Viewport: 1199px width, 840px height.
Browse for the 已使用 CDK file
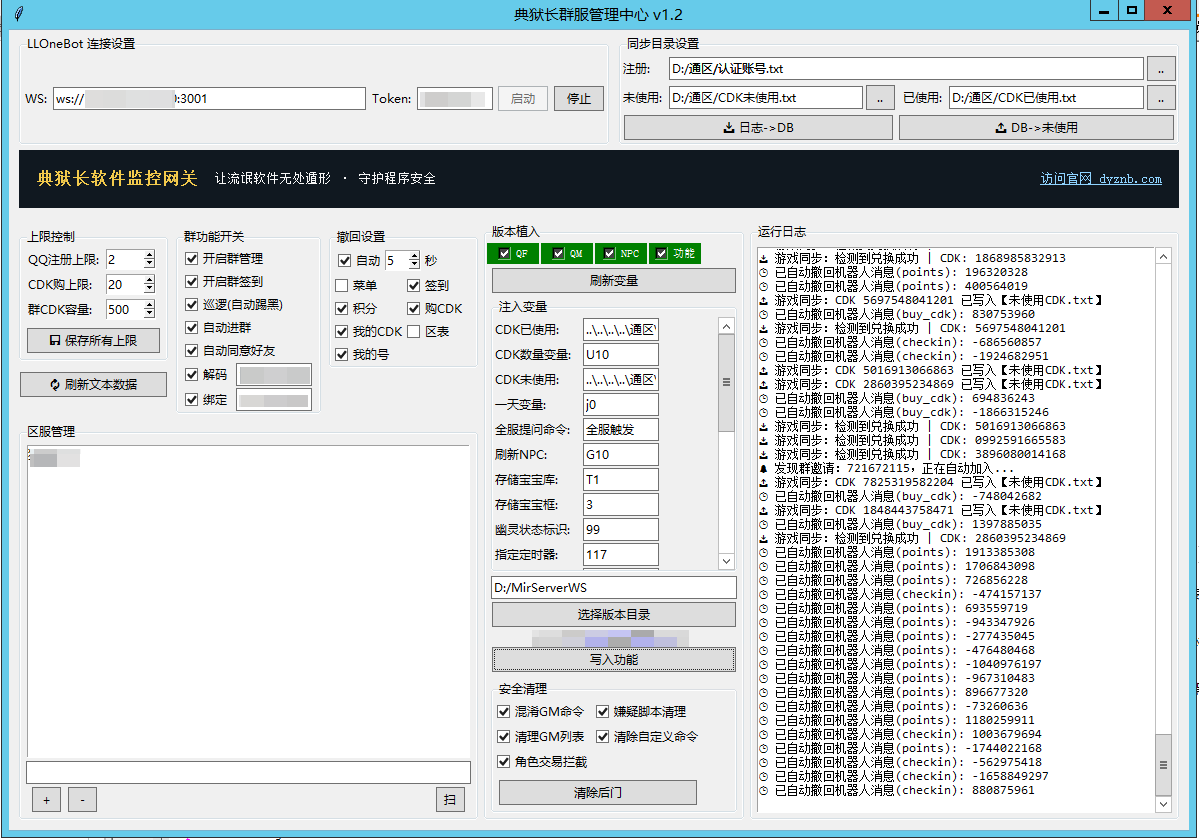pos(1161,98)
